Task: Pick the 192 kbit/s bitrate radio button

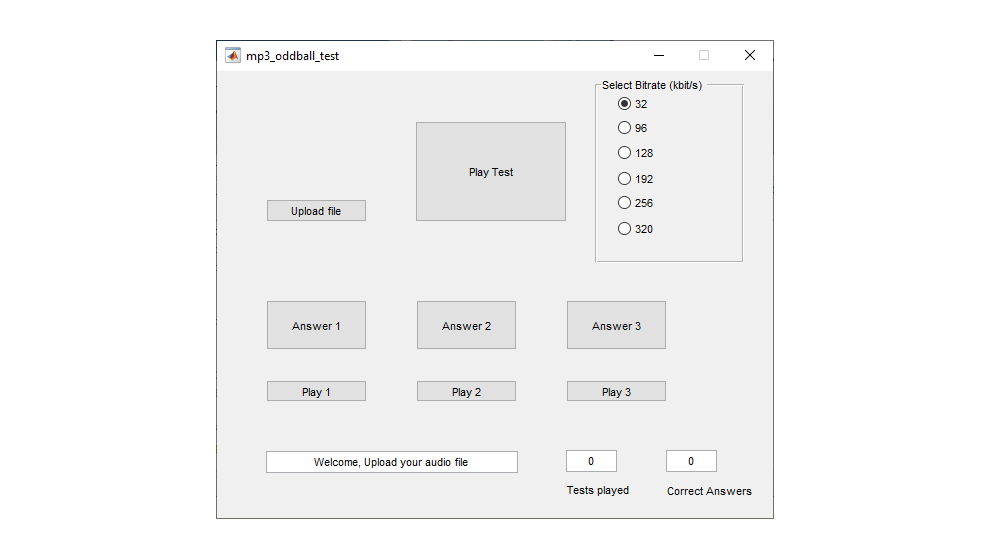Action: (x=635, y=179)
